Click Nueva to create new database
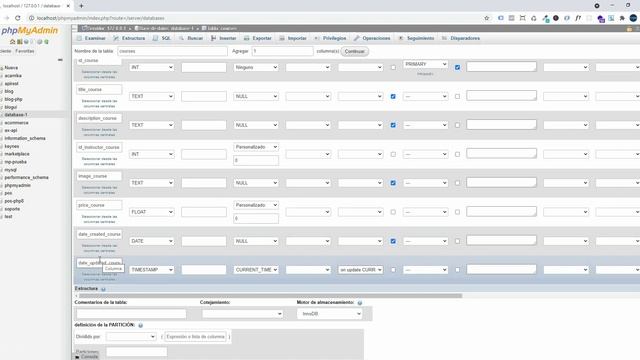The height and width of the screenshot is (360, 640). click(x=11, y=68)
